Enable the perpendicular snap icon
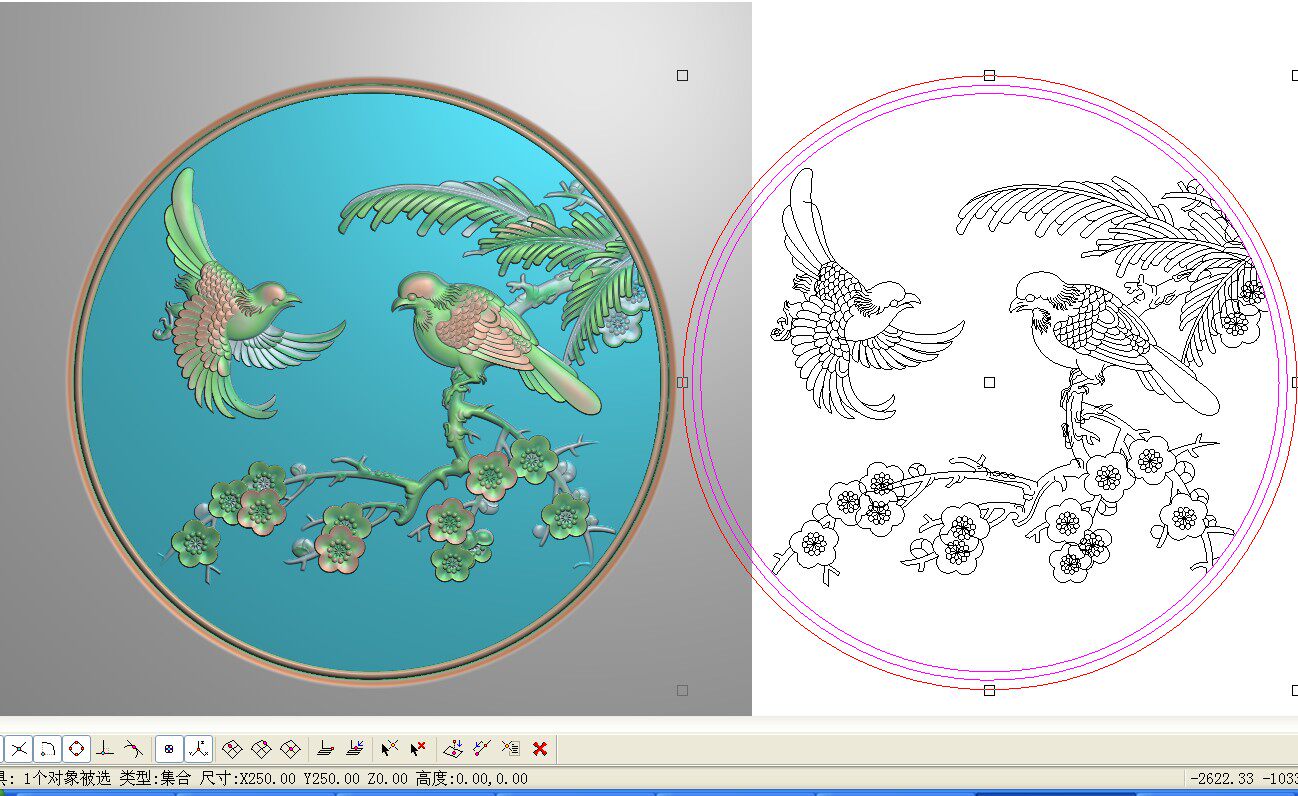 coord(105,748)
